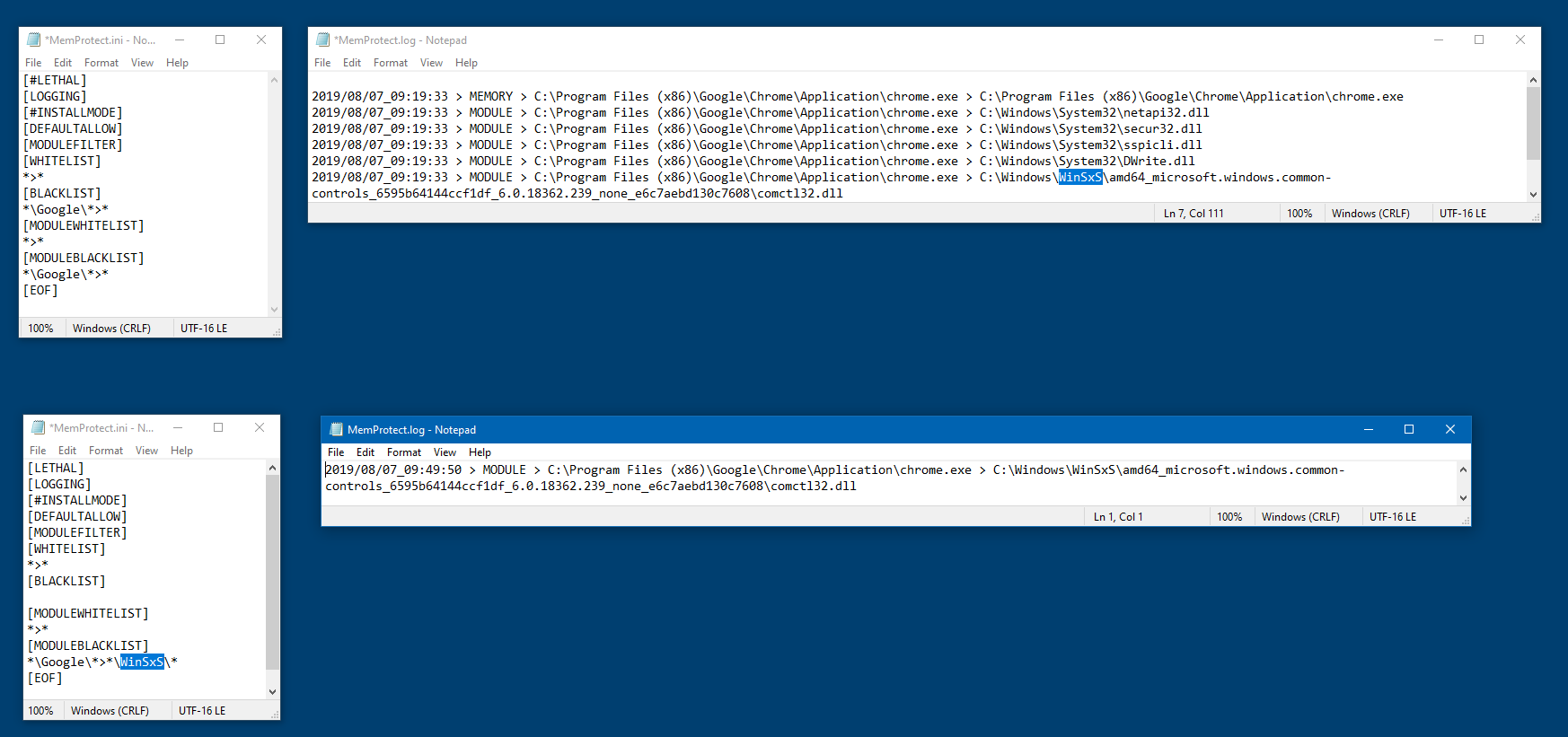
Task: Click highlighted WinSxS in the 09:19:33 log window
Action: tap(1080, 177)
